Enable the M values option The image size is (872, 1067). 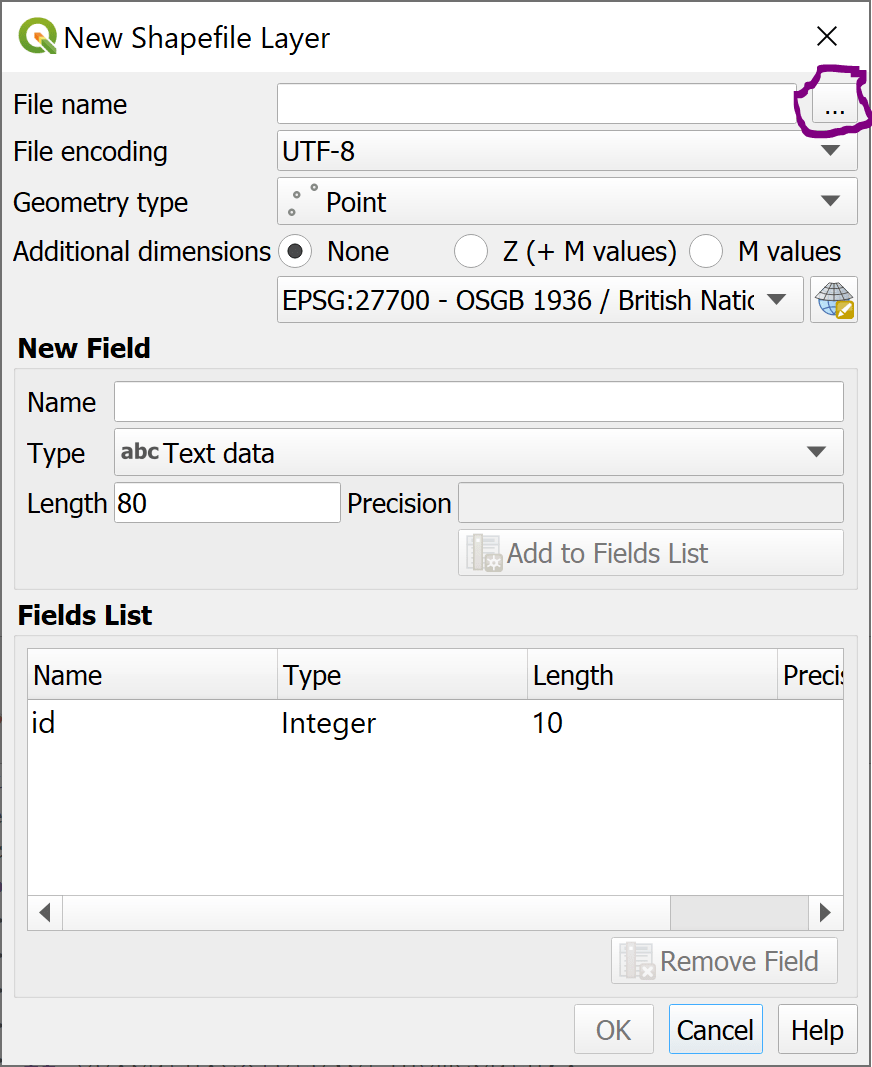point(706,251)
